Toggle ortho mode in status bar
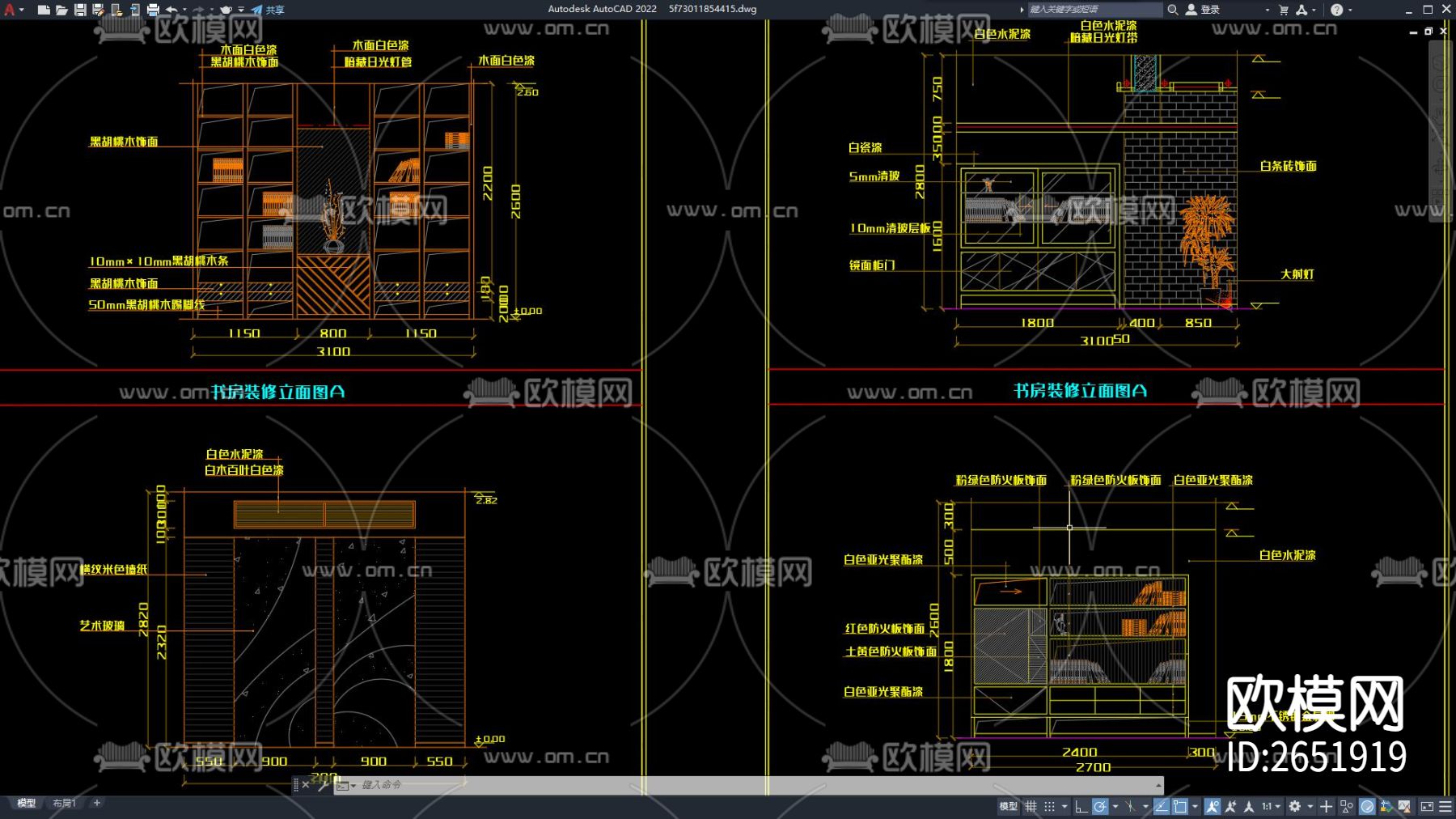Viewport: 1456px width, 819px height. coord(1081,806)
